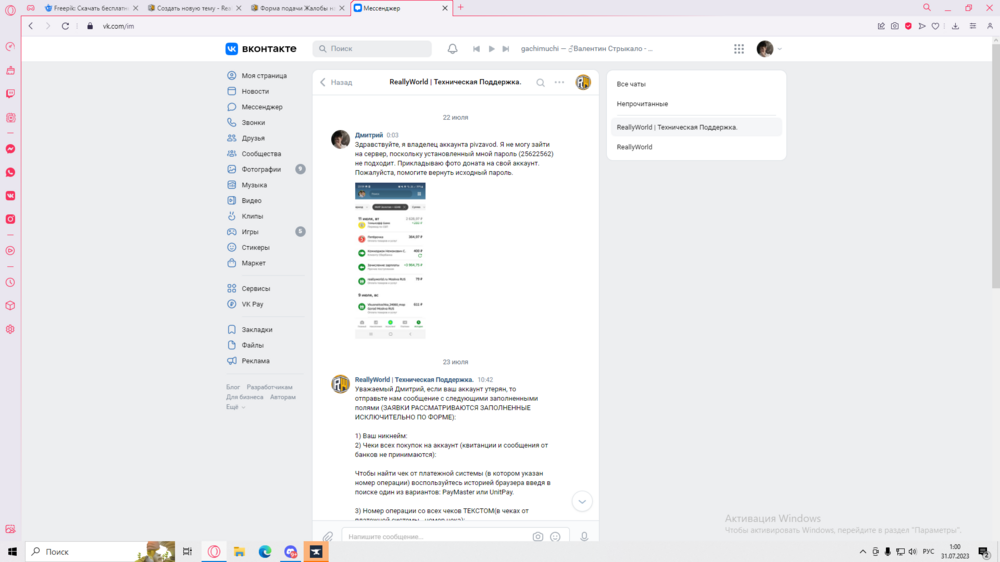Open the donation screenshot thumbnail in message
This screenshot has height=562, width=1000.
tap(390, 260)
